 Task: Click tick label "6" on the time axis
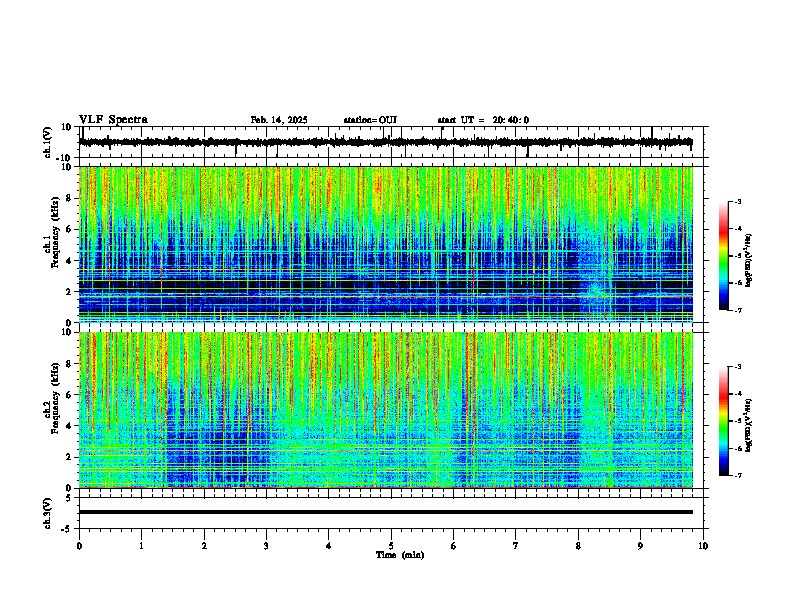point(454,546)
